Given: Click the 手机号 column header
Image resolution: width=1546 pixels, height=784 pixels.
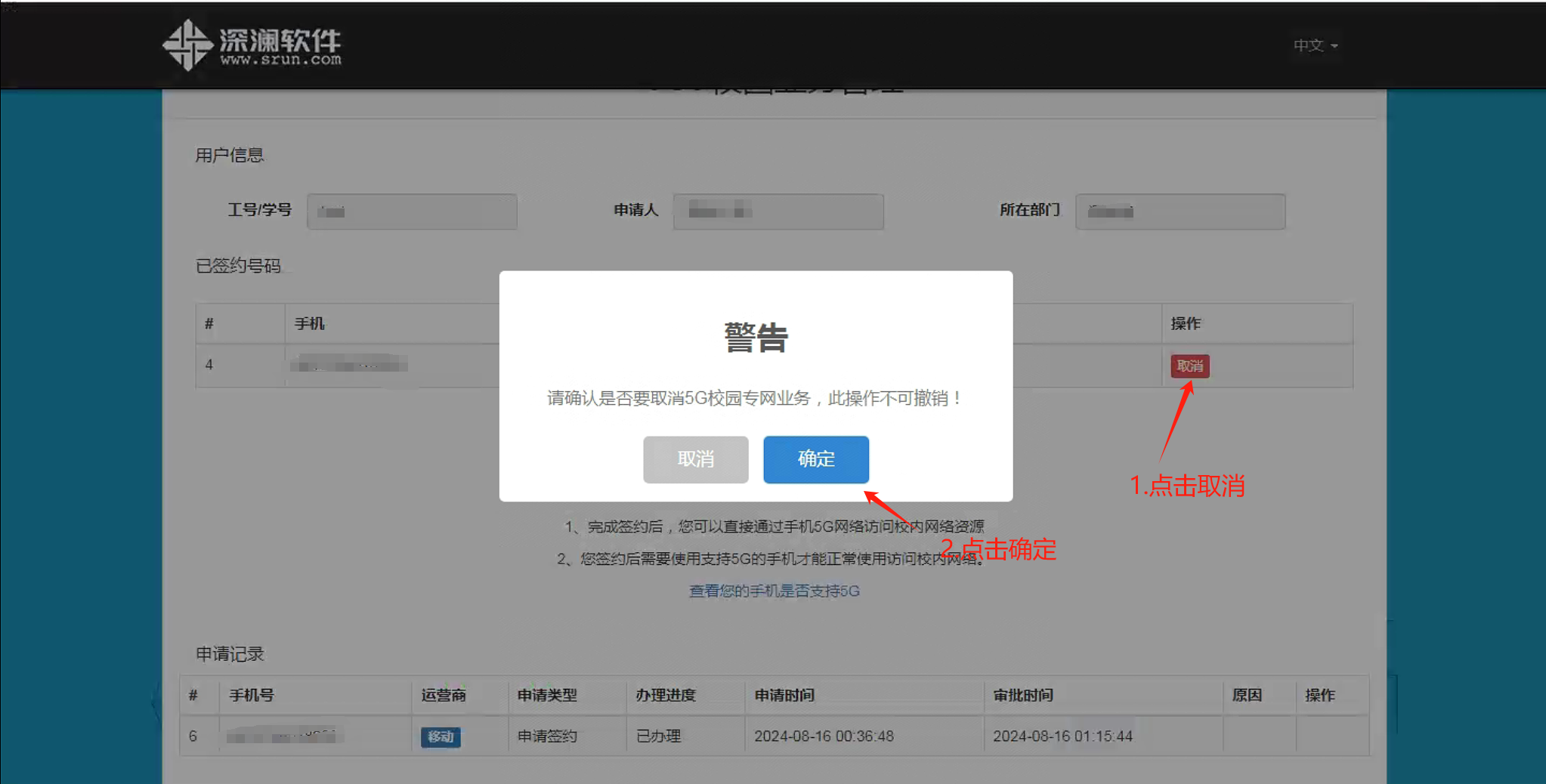Looking at the screenshot, I should (252, 695).
